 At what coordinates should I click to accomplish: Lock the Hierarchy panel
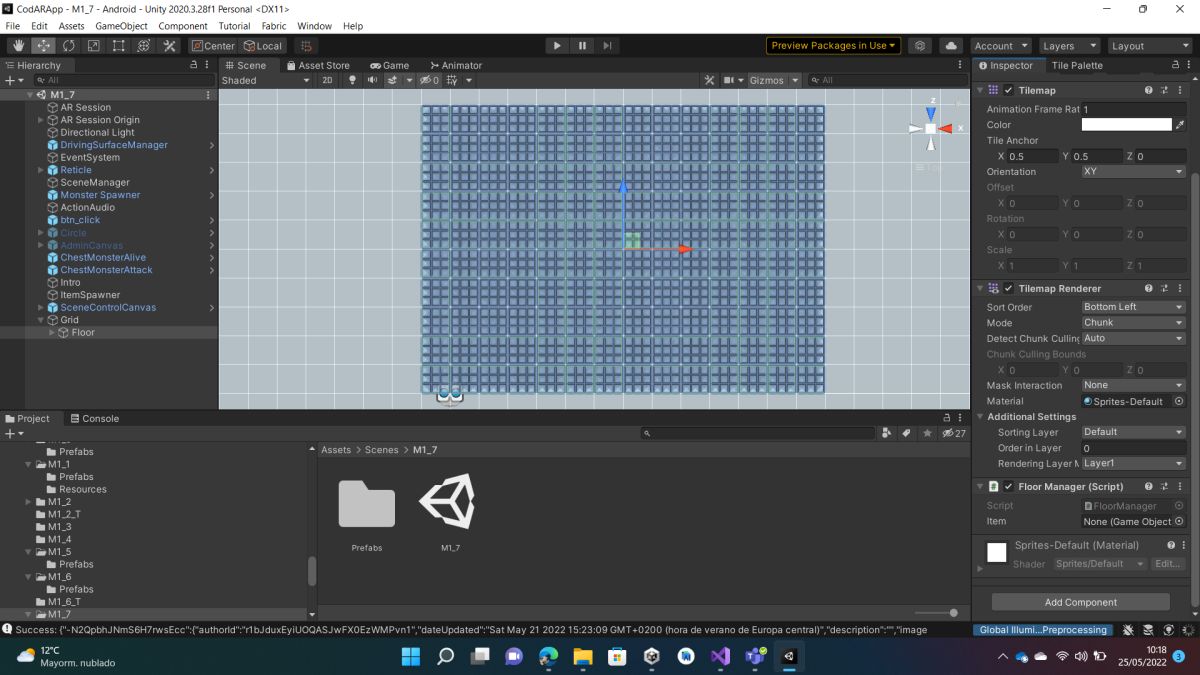pos(193,65)
